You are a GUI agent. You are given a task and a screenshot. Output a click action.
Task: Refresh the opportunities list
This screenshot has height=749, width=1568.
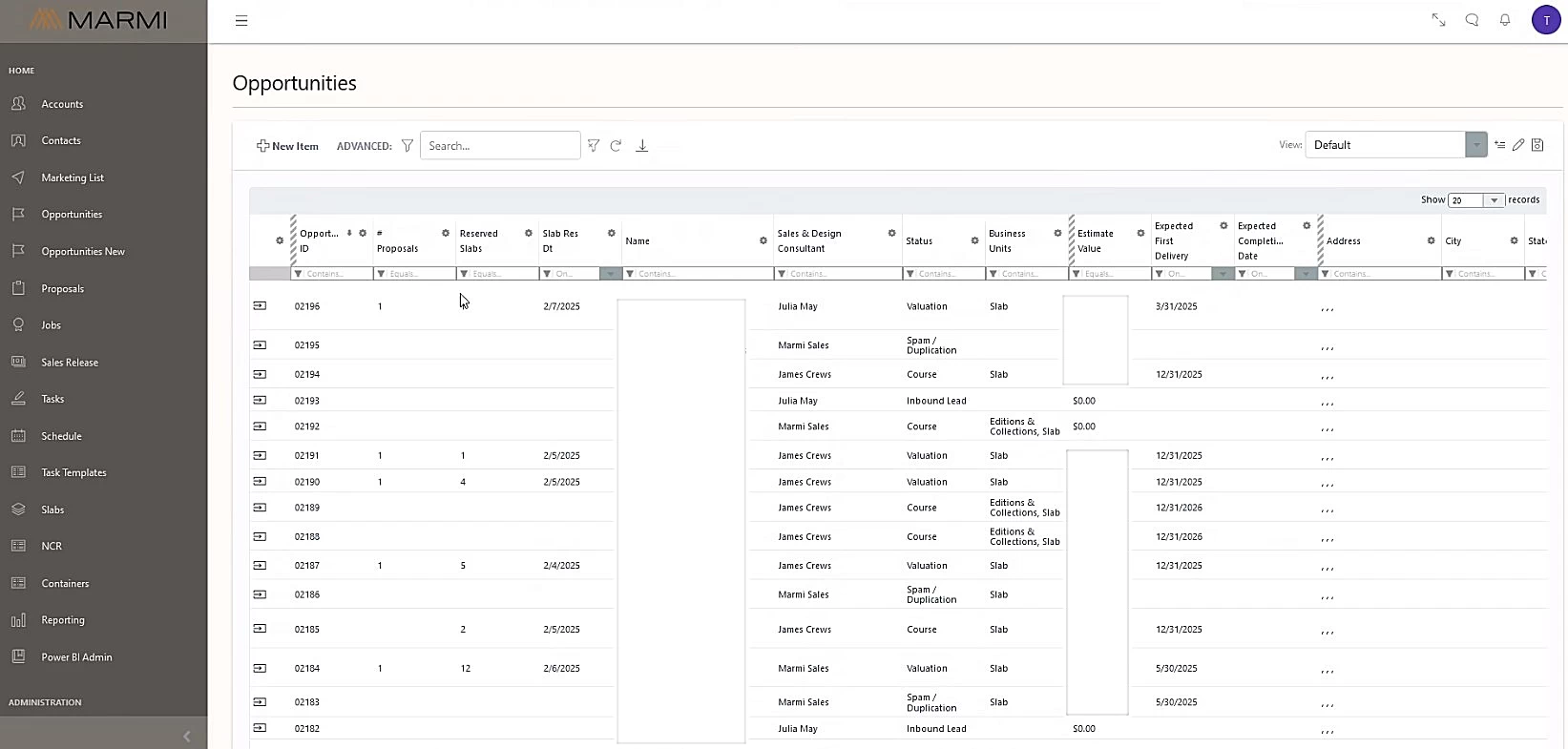616,146
